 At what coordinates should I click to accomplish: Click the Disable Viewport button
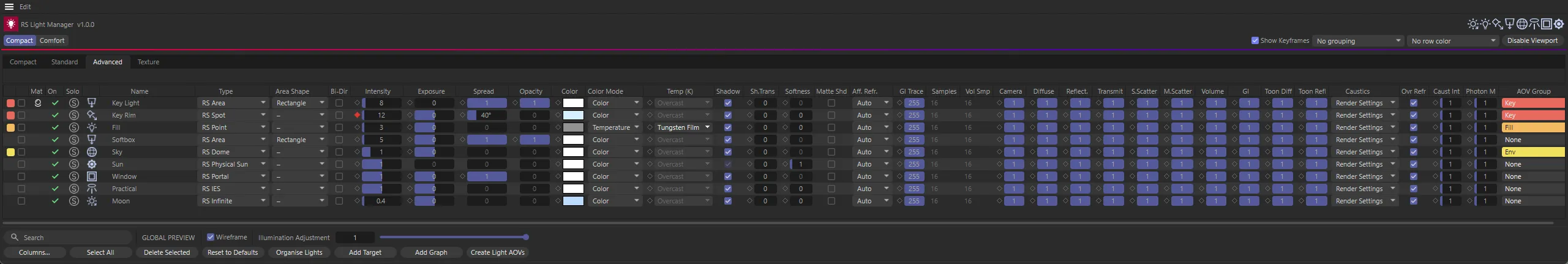click(x=1532, y=40)
